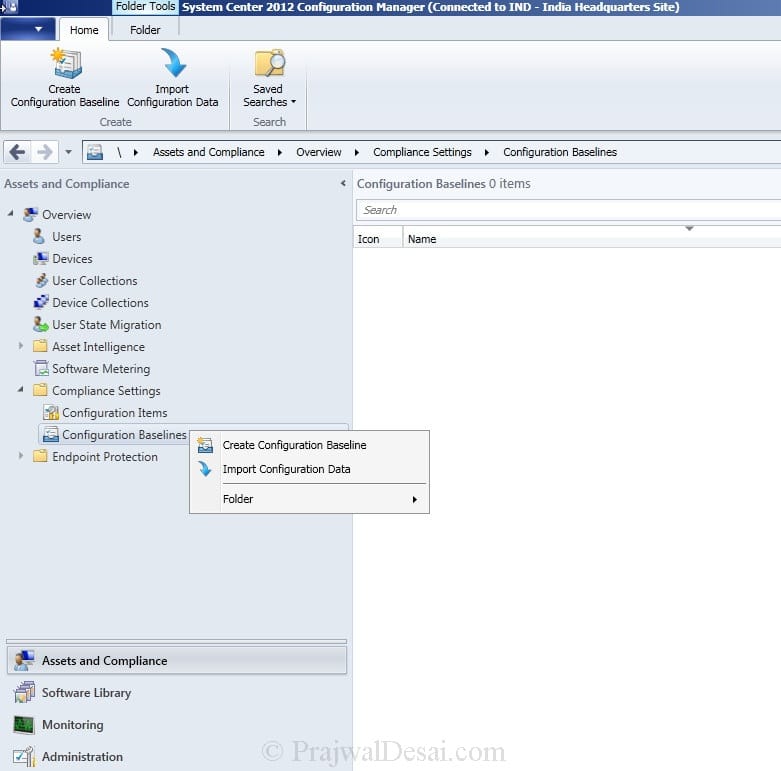
Task: Click the Icon column header
Action: pos(378,239)
